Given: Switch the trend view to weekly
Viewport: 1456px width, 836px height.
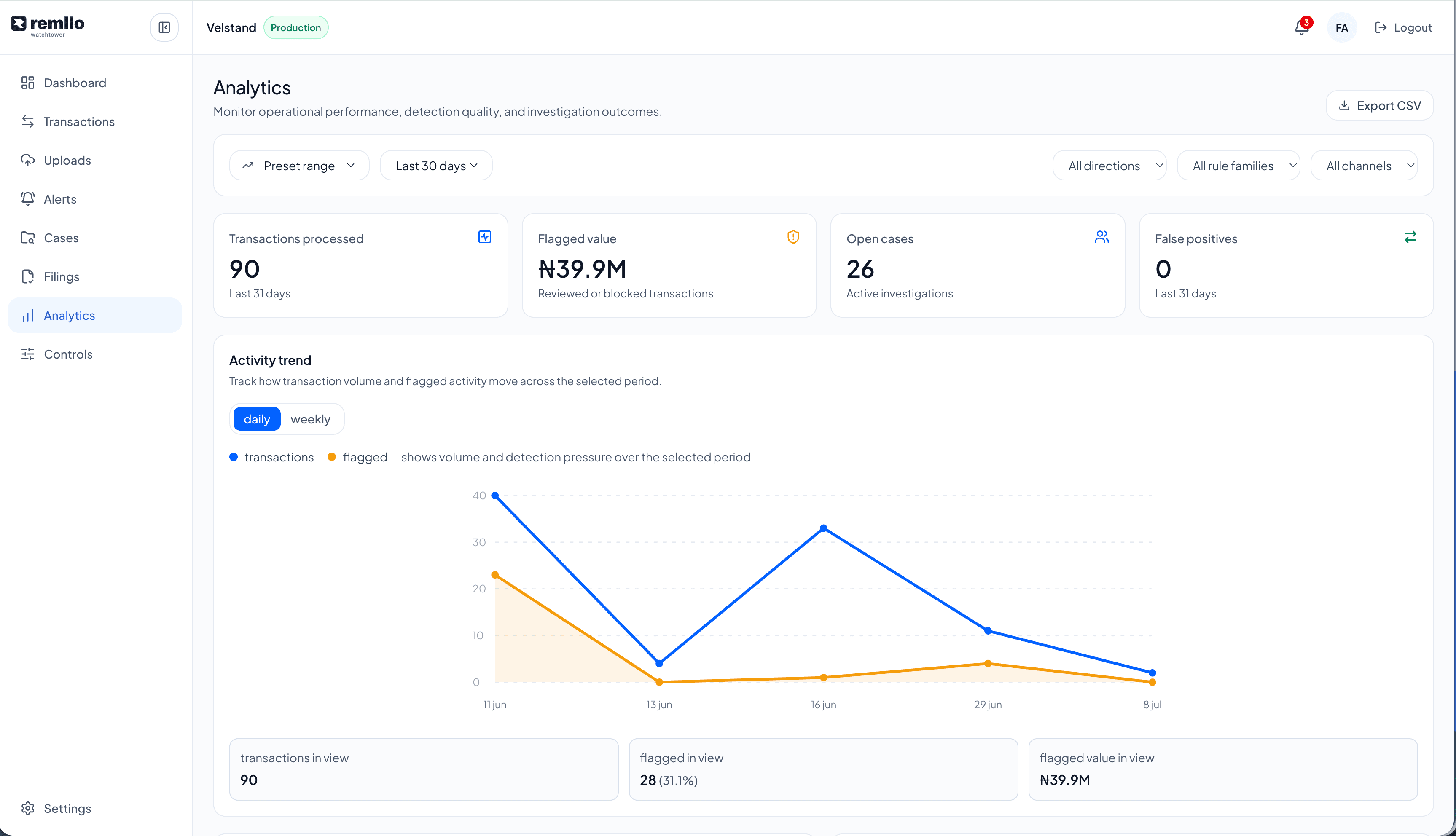Looking at the screenshot, I should point(310,419).
